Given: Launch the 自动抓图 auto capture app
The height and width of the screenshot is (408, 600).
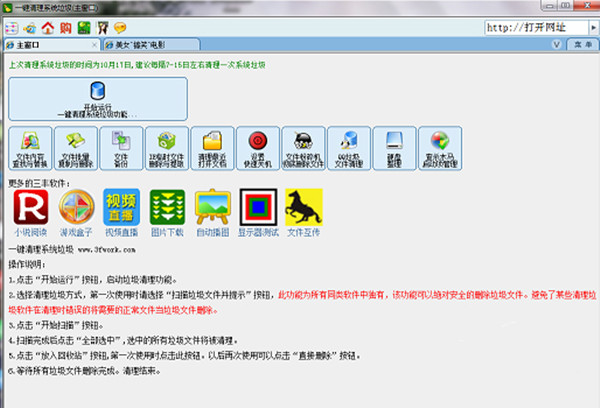Looking at the screenshot, I should tap(213, 213).
